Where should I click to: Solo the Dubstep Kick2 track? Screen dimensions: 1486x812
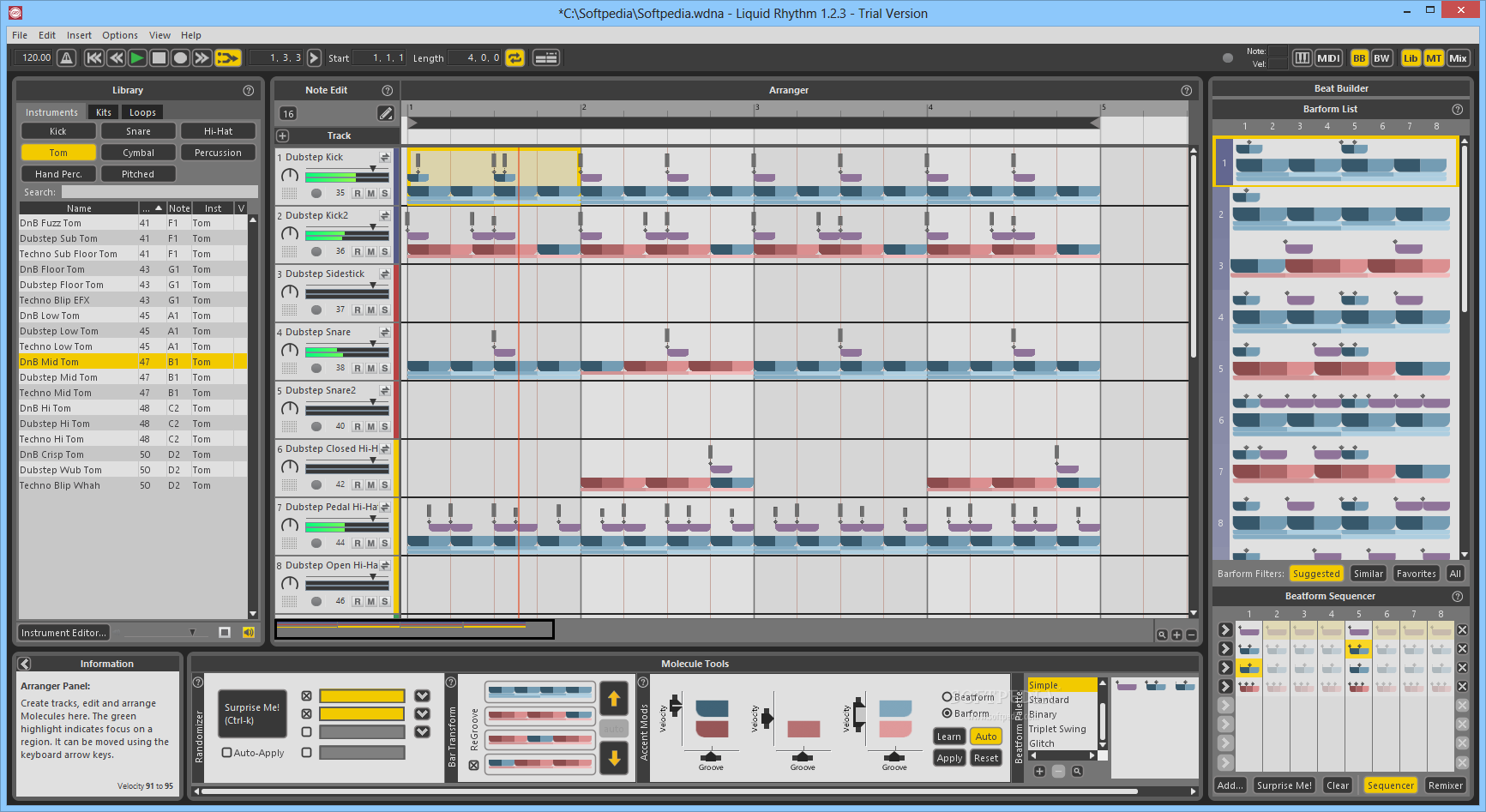point(384,251)
